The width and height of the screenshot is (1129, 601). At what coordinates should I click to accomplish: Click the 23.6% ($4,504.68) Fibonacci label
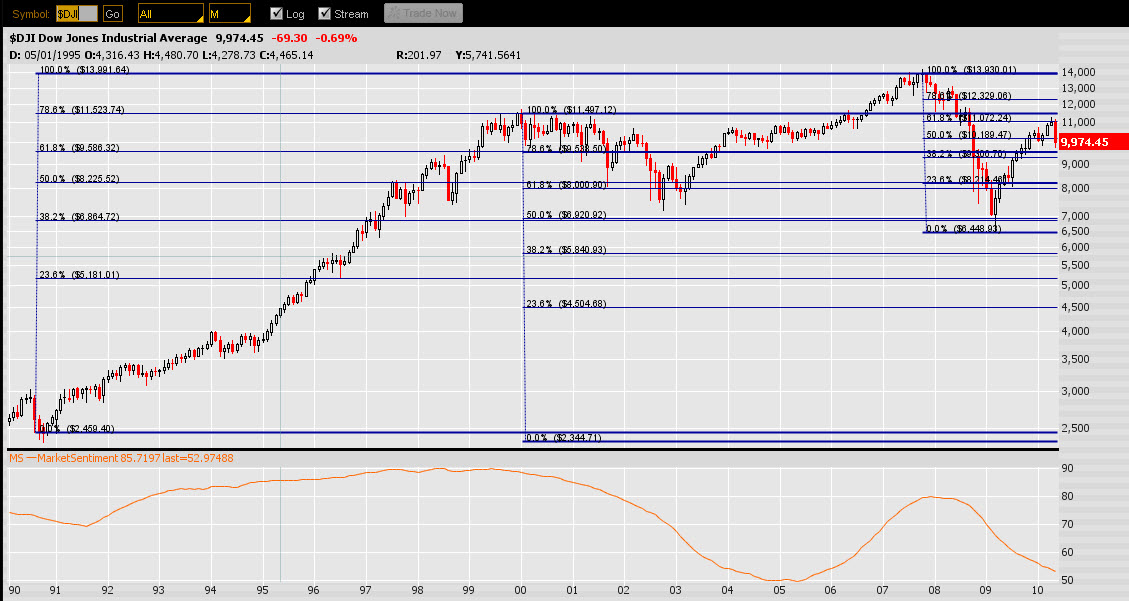click(566, 304)
